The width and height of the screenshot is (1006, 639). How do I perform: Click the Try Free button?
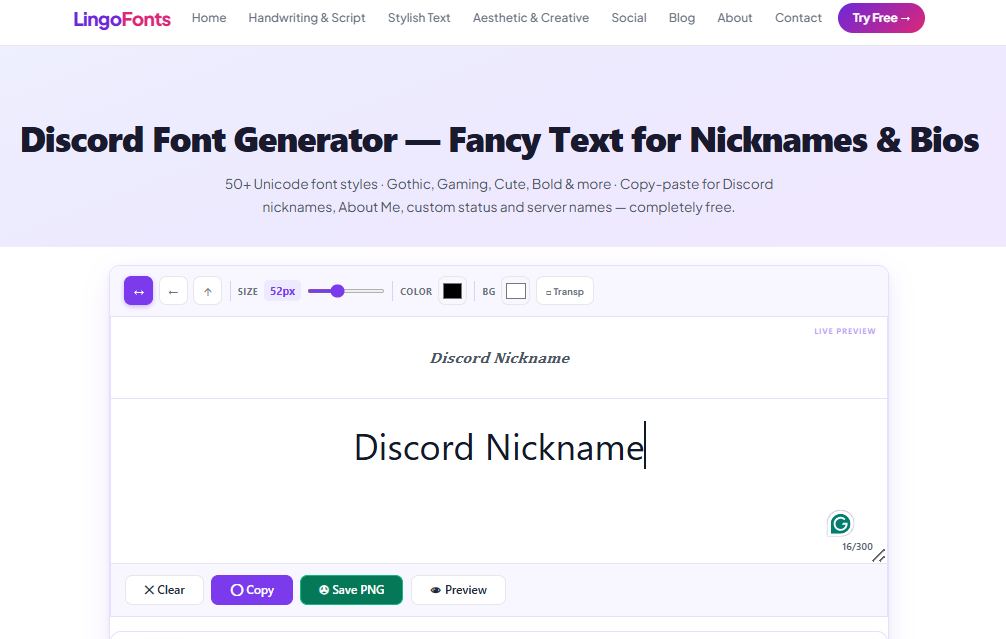[x=881, y=18]
